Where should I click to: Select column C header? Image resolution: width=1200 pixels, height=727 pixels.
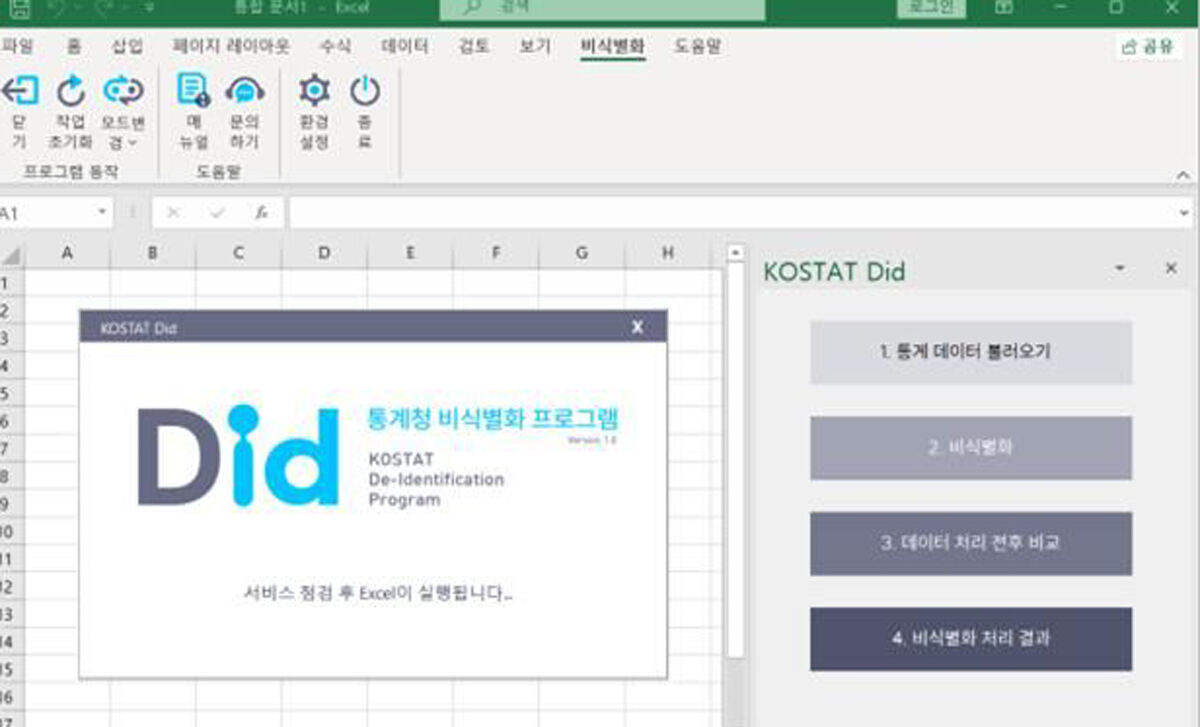point(238,254)
